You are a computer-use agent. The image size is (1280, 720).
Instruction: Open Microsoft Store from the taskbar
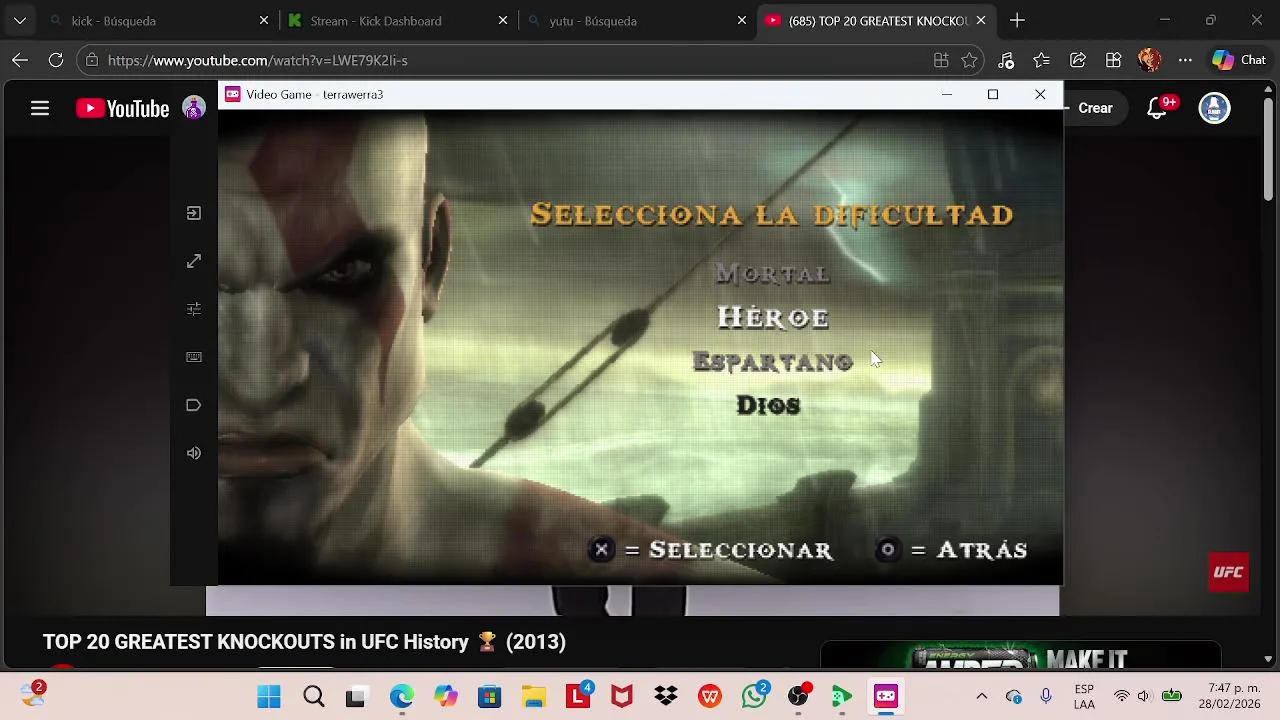click(x=489, y=696)
